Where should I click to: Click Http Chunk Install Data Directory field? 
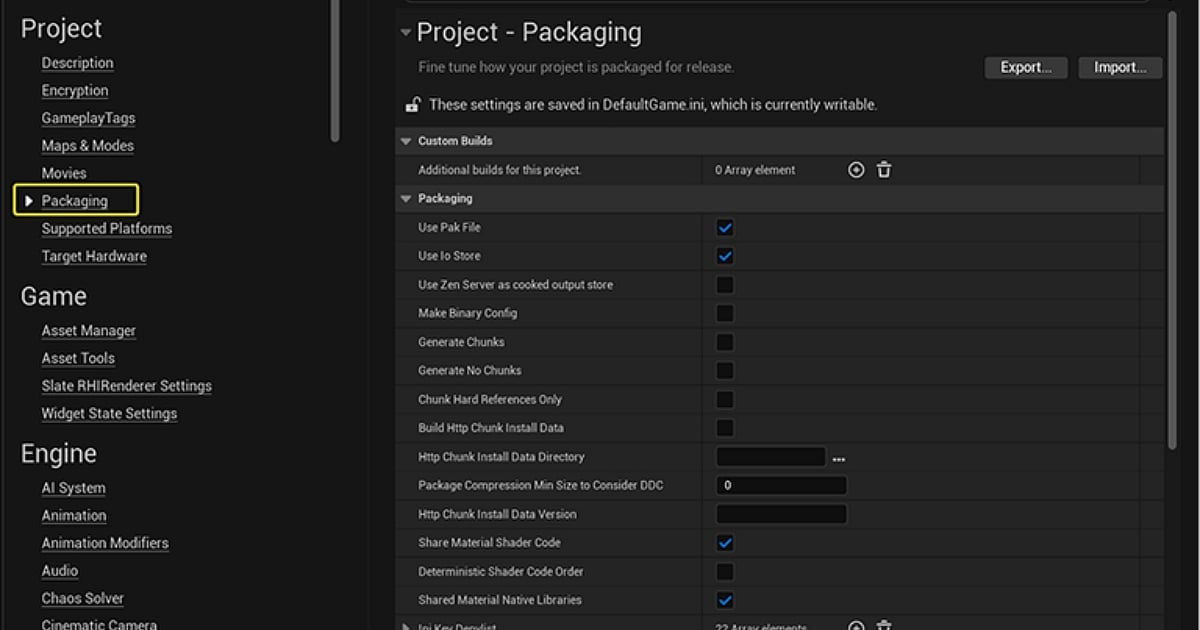tap(771, 457)
